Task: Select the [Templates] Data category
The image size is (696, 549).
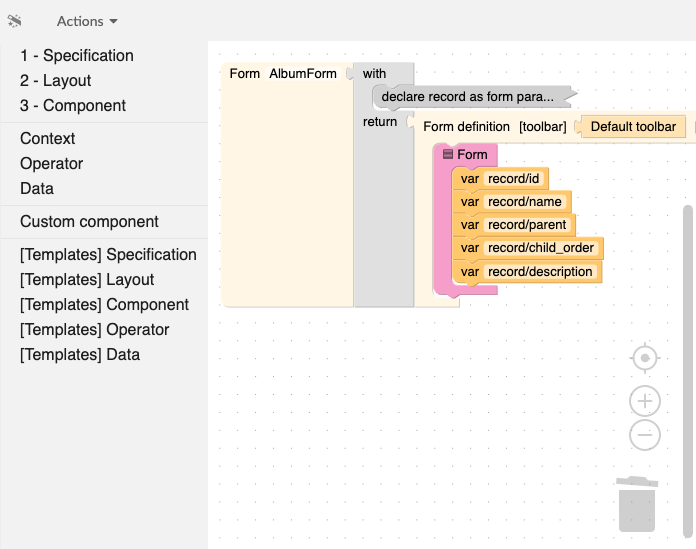Action: click(80, 355)
